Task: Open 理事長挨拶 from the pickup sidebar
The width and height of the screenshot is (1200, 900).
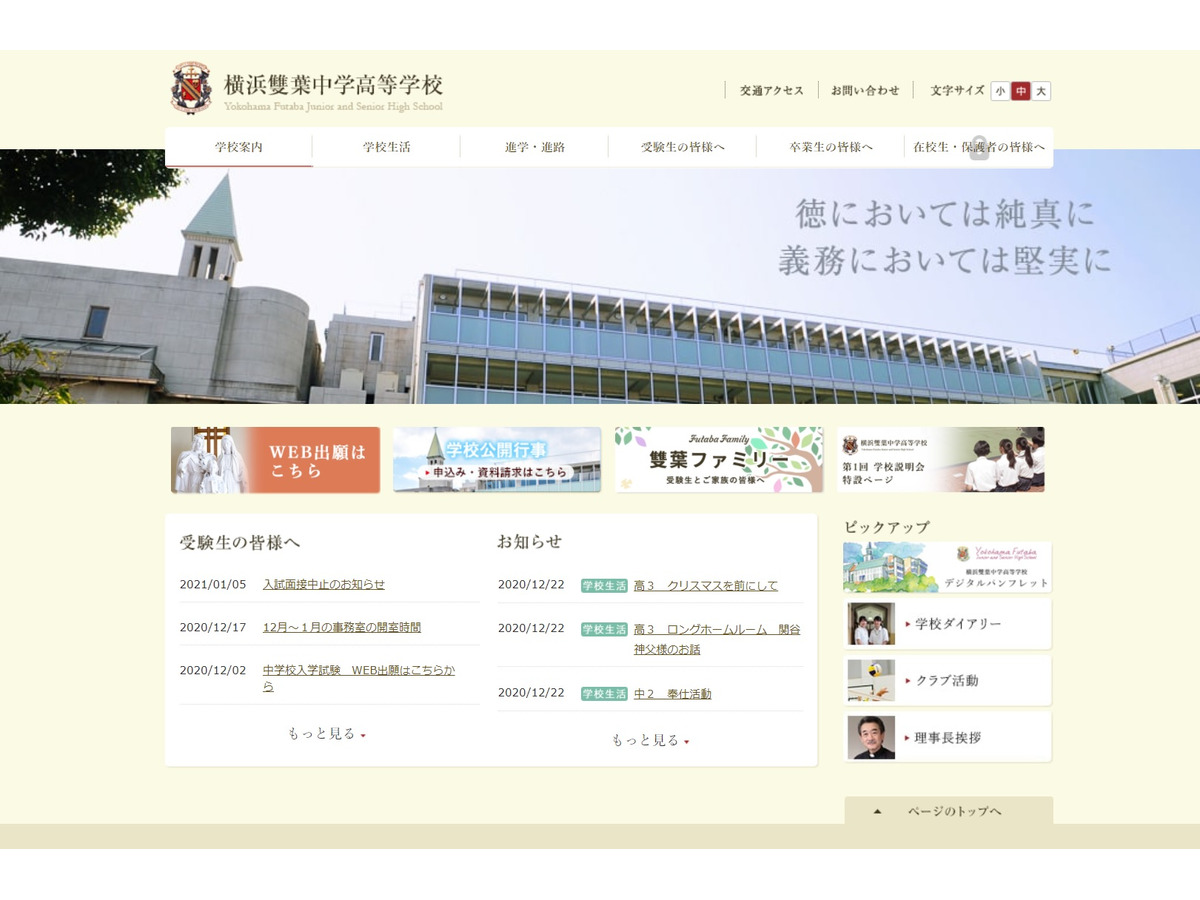Action: tap(946, 737)
